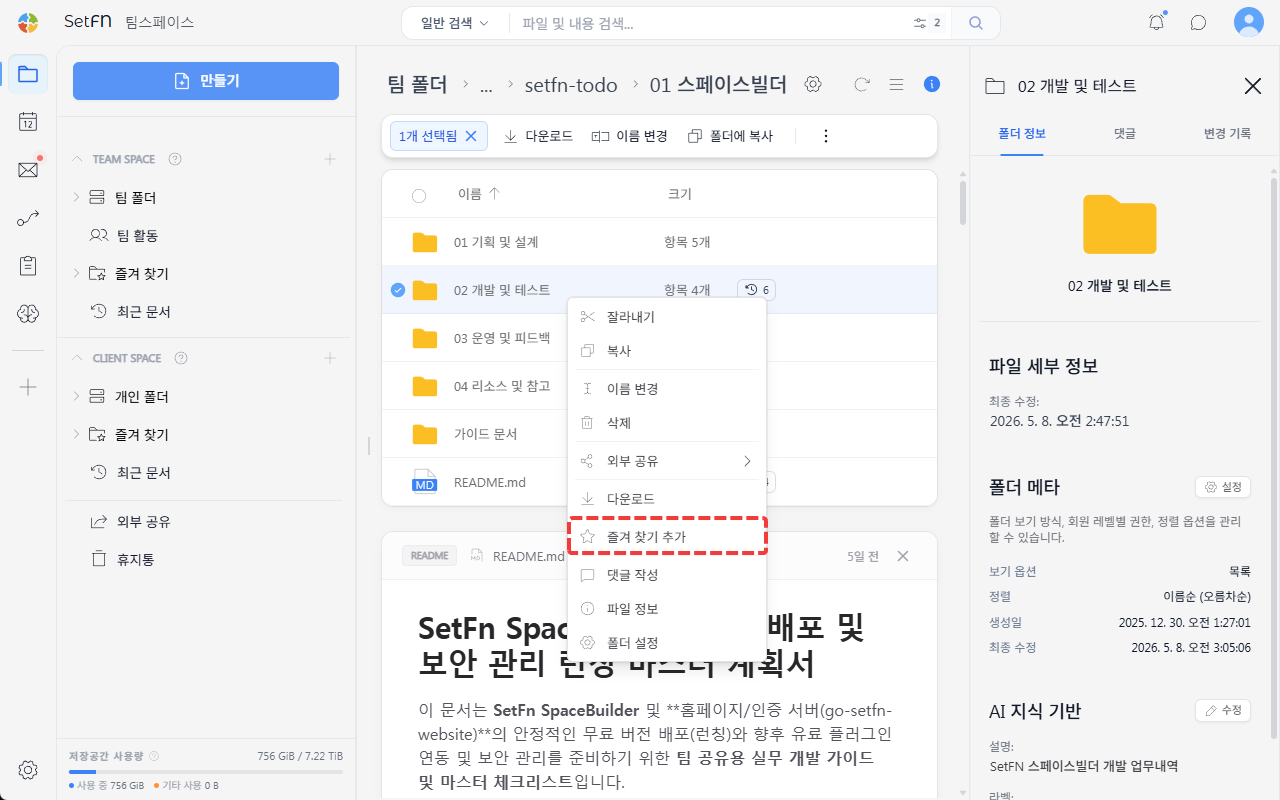Collapse the TEAM SPACE section
The image size is (1280, 800).
point(78,159)
